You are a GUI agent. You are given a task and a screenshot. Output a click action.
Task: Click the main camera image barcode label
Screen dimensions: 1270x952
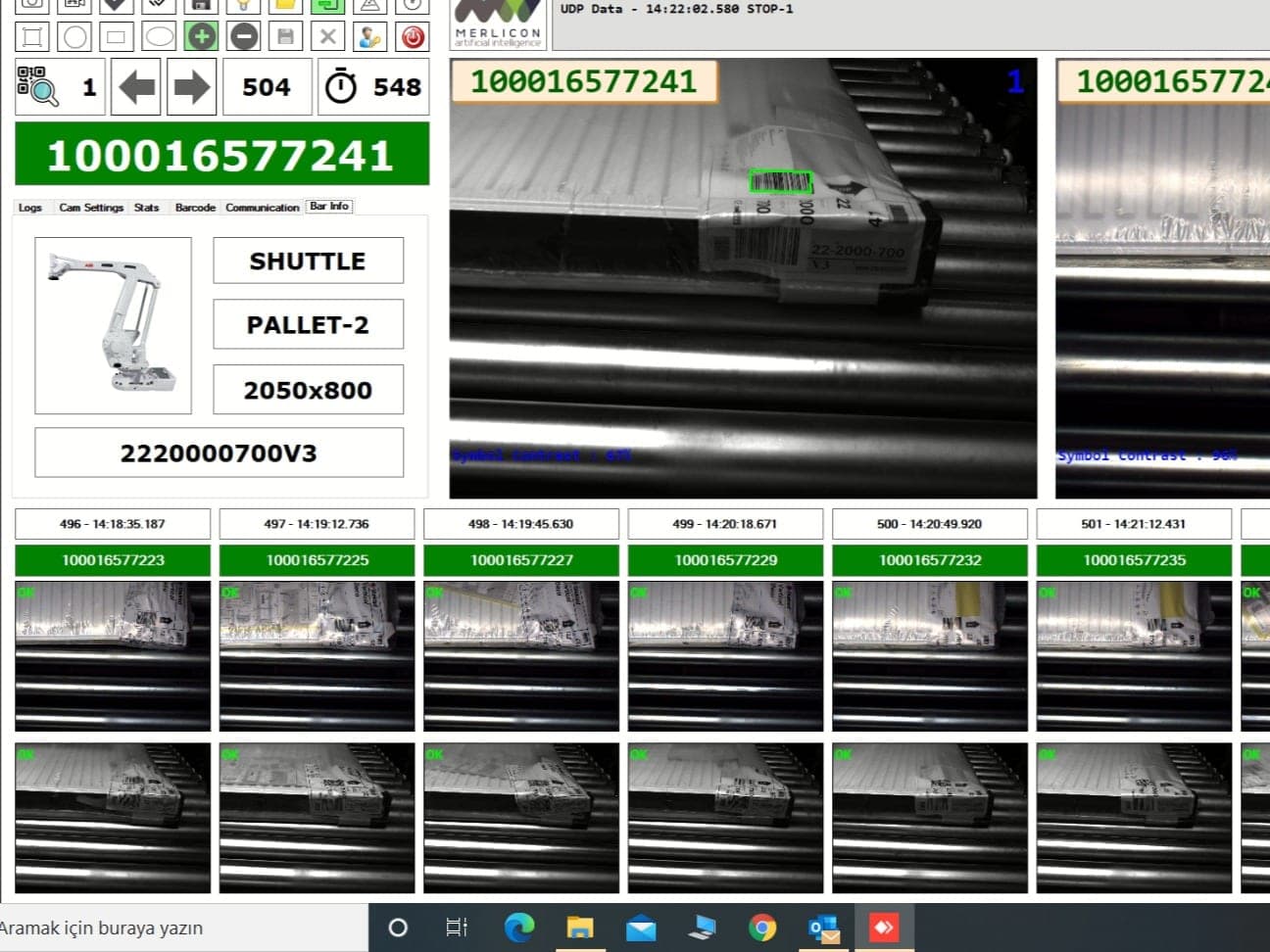point(584,81)
